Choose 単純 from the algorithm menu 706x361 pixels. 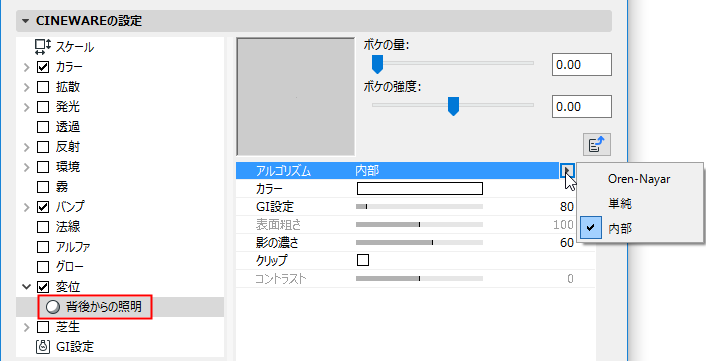click(x=640, y=204)
